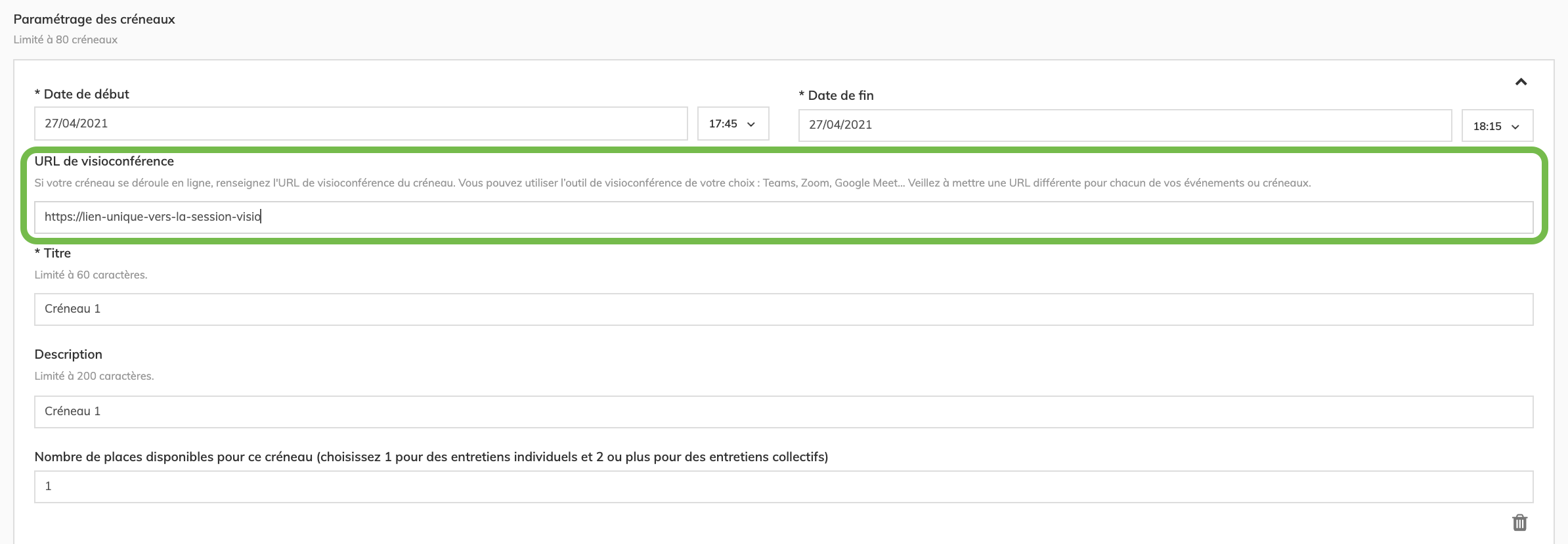Focus the end date field showing 27/04/2021

[x=1124, y=125]
